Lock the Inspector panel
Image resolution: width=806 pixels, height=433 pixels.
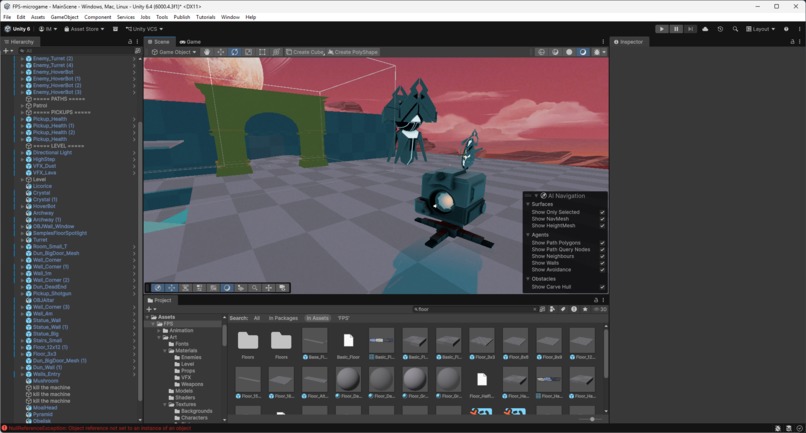tap(792, 42)
